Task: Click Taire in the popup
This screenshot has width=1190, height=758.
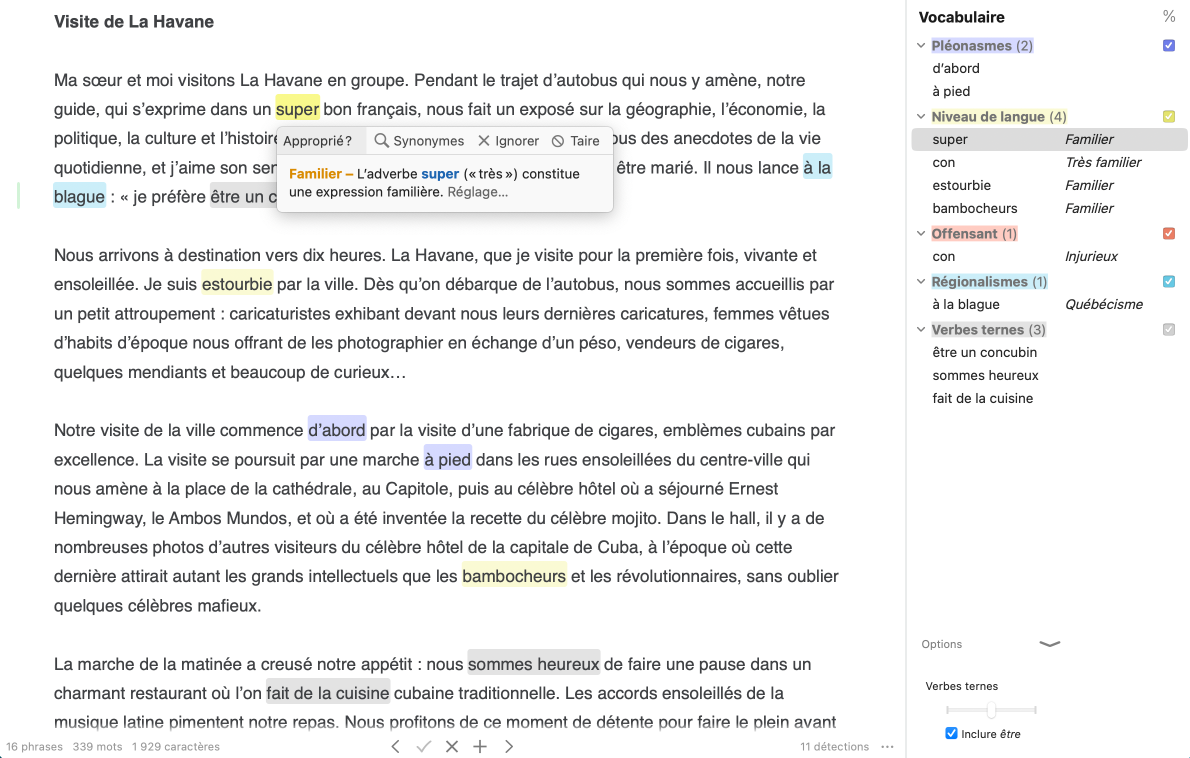Action: pos(575,140)
